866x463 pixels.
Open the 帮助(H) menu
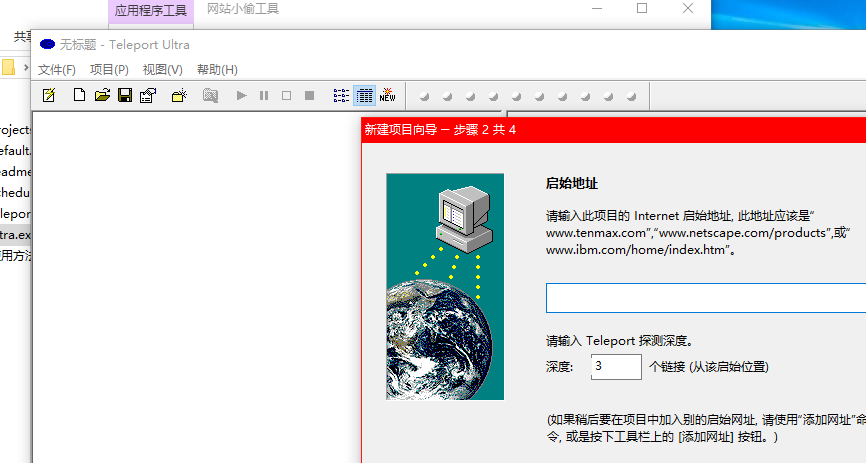coord(217,70)
